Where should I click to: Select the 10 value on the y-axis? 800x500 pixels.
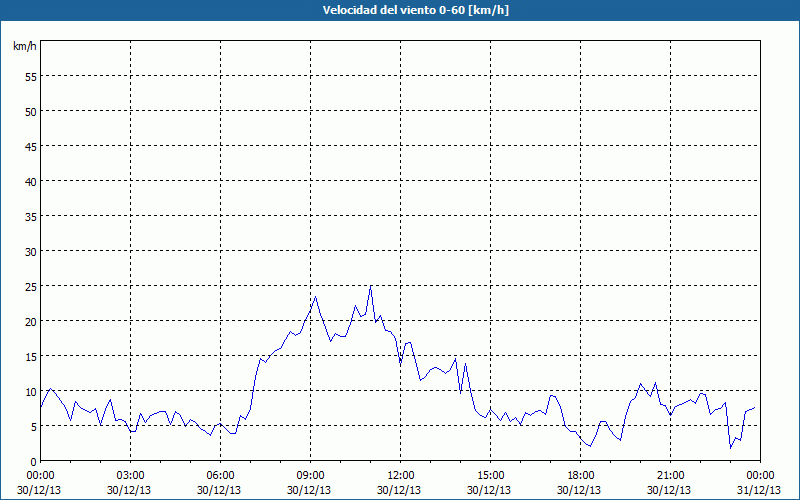[x=31, y=391]
